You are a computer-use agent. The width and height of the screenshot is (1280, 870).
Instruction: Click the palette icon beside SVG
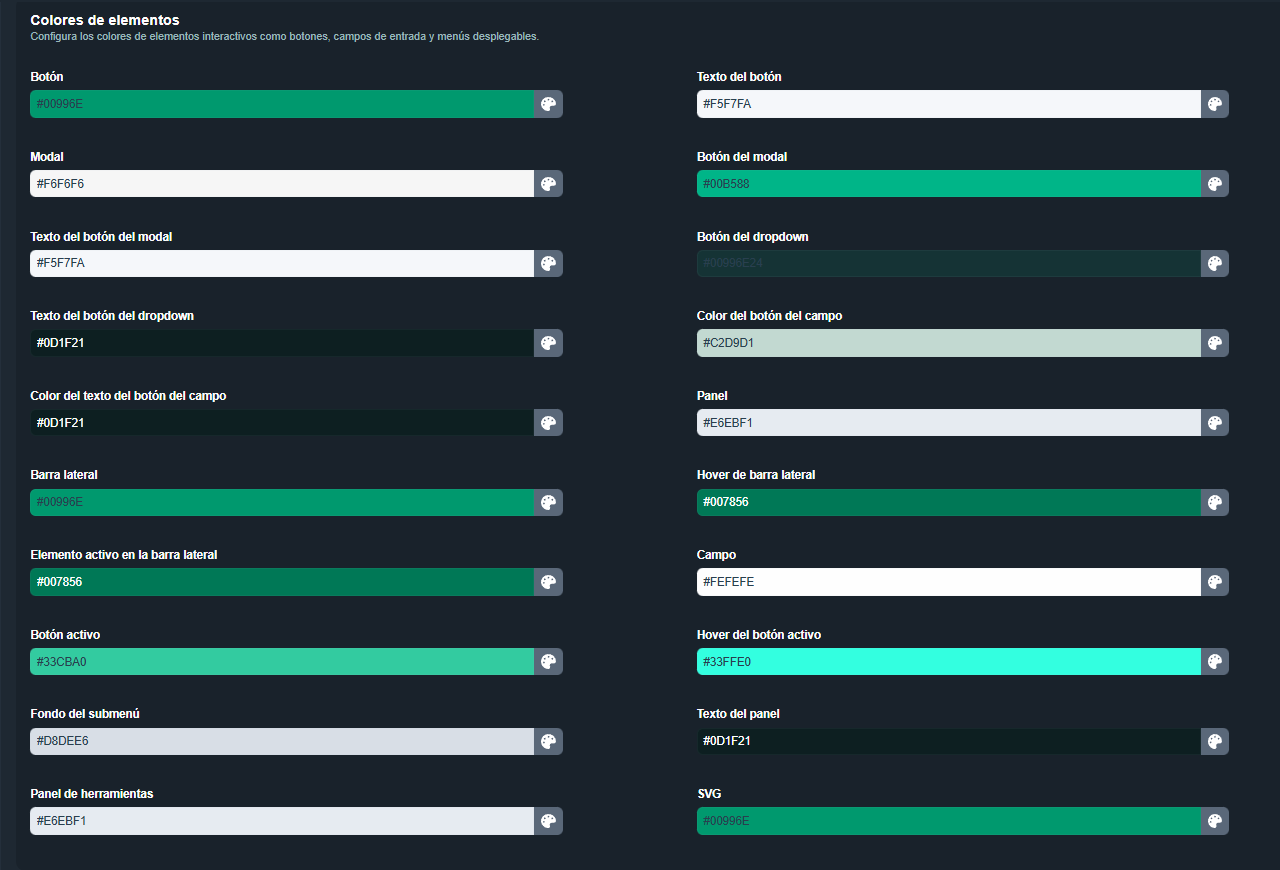[1215, 820]
